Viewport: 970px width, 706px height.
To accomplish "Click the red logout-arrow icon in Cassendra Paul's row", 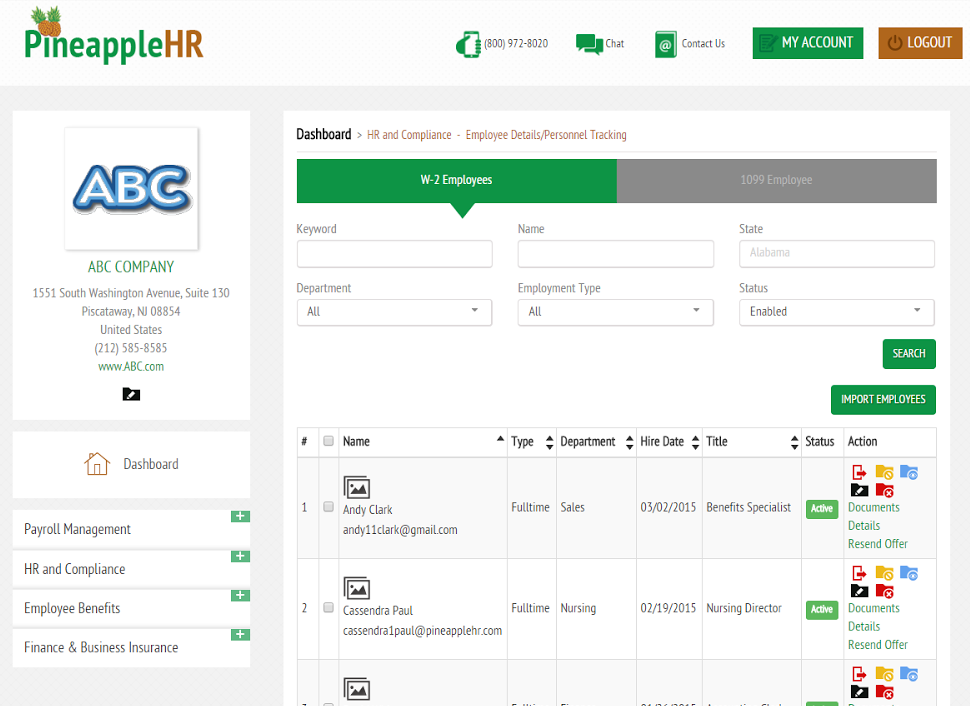I will coord(859,574).
